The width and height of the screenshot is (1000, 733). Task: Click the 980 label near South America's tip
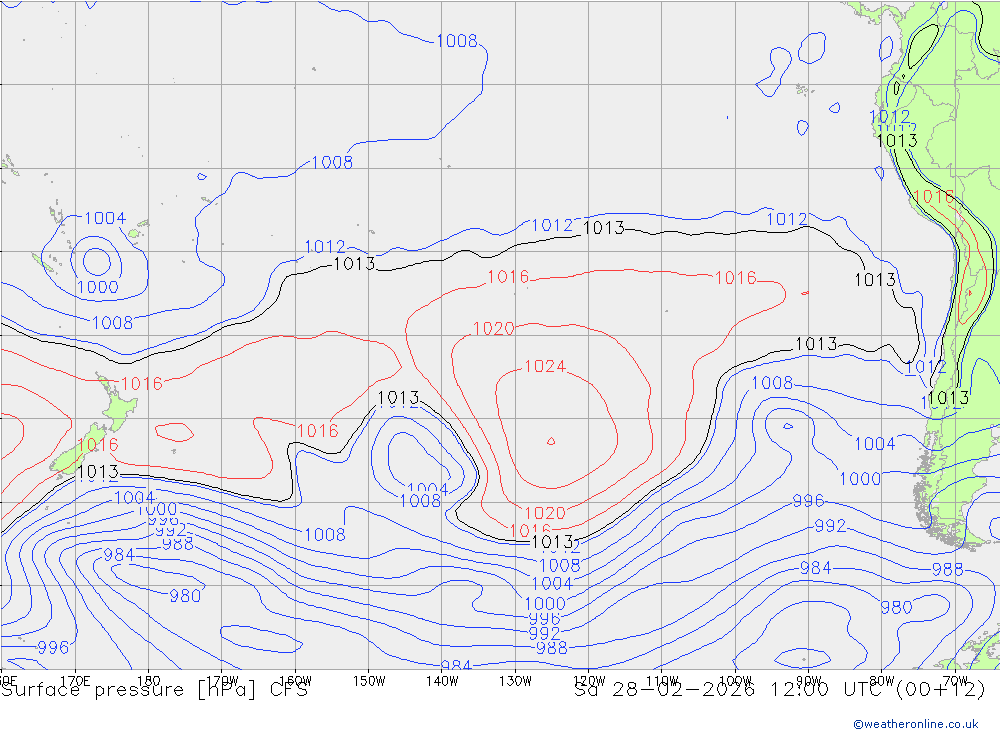[x=896, y=607]
